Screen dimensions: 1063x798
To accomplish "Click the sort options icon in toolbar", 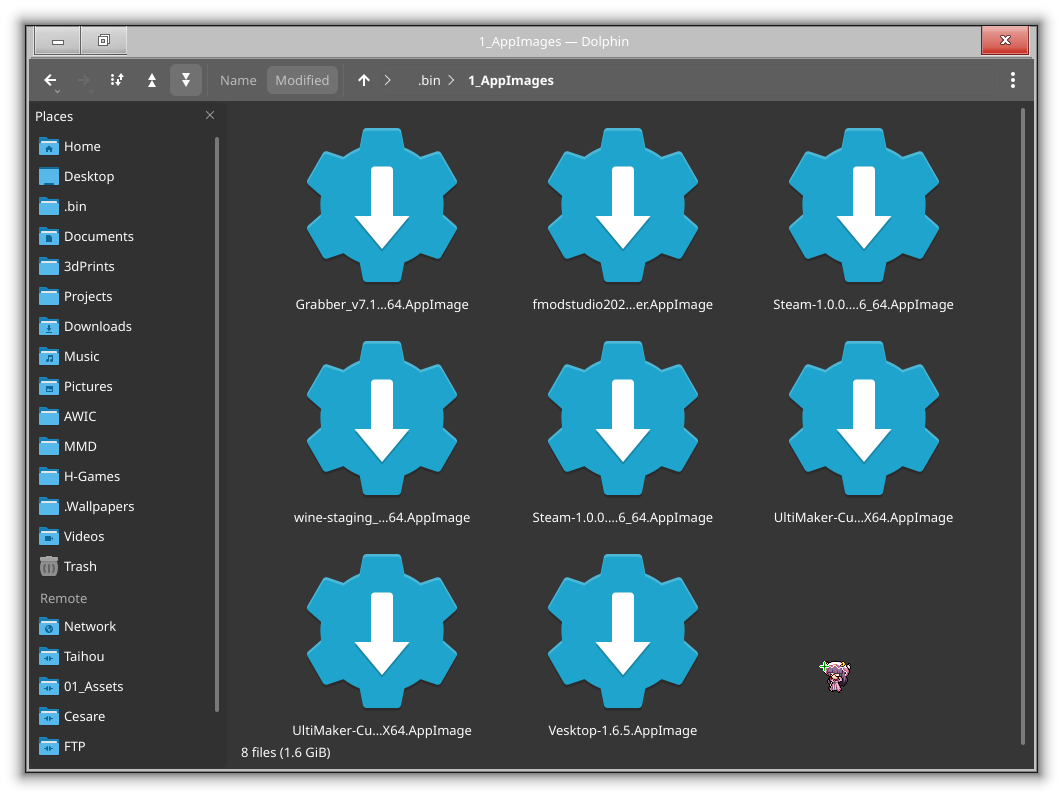I will coord(117,80).
